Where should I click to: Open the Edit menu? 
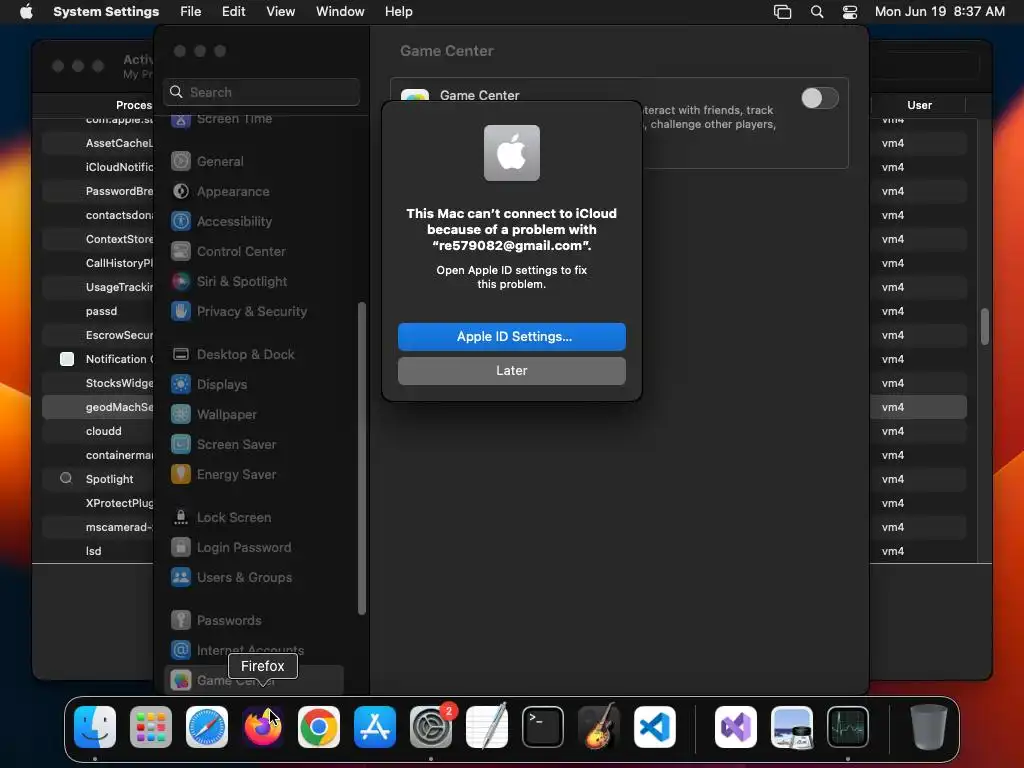[x=233, y=12]
